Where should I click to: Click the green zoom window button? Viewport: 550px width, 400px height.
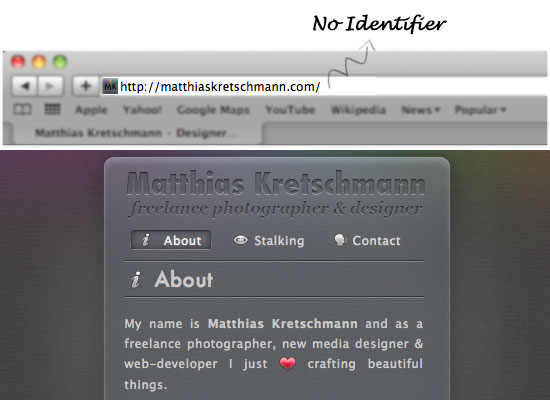click(x=60, y=62)
